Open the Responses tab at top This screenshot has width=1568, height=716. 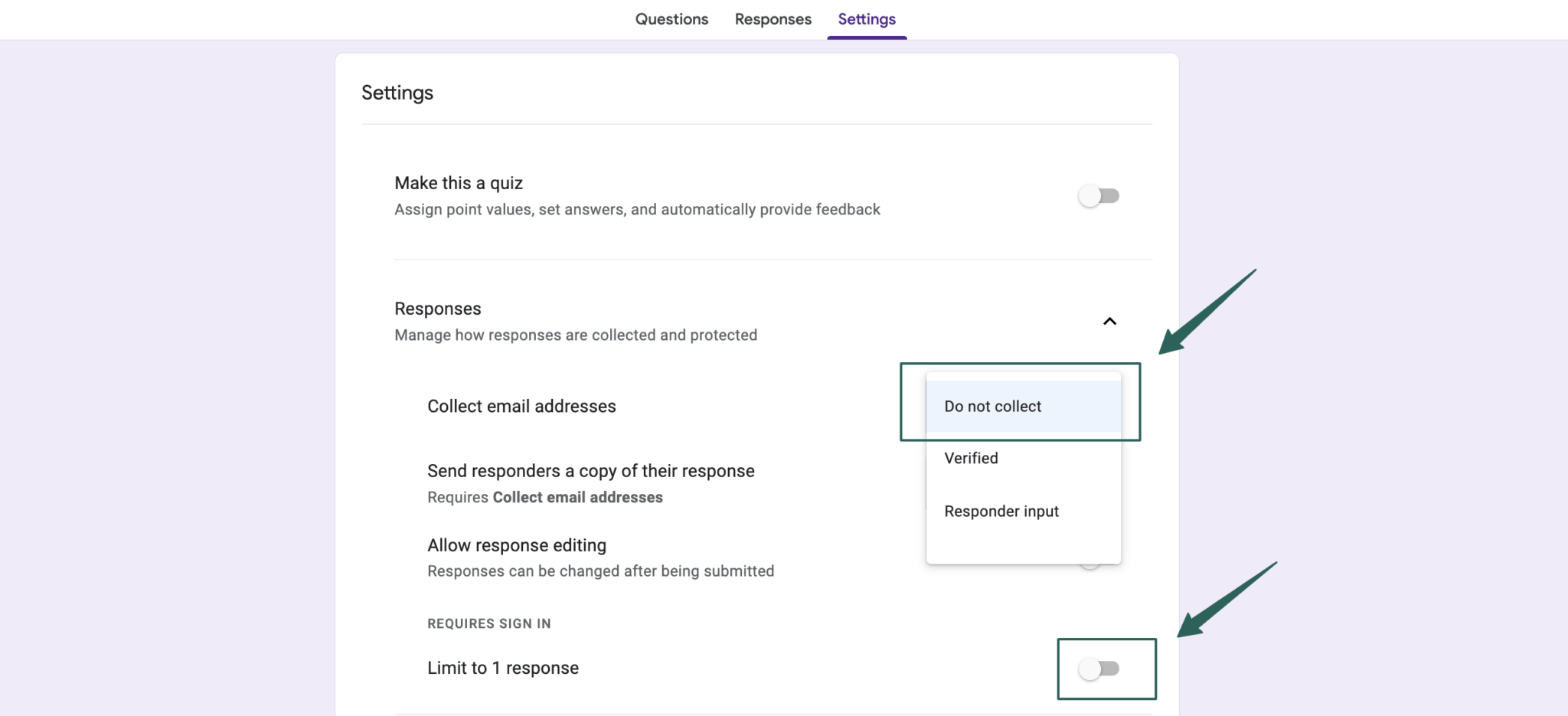click(773, 19)
